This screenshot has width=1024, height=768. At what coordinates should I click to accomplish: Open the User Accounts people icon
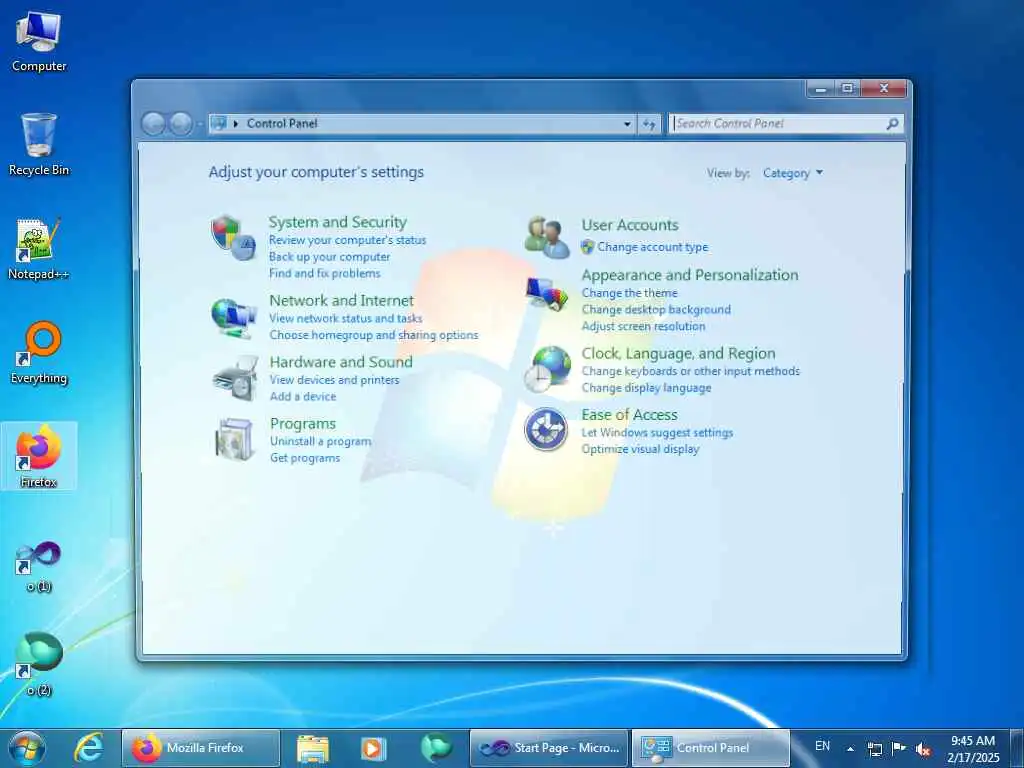pos(547,237)
